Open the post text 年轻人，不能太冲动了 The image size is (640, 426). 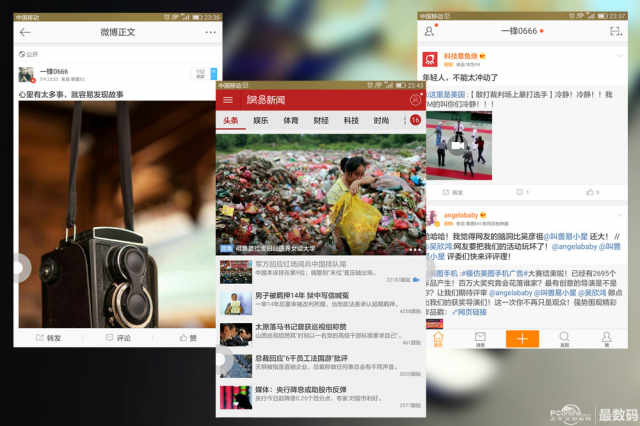coord(460,77)
